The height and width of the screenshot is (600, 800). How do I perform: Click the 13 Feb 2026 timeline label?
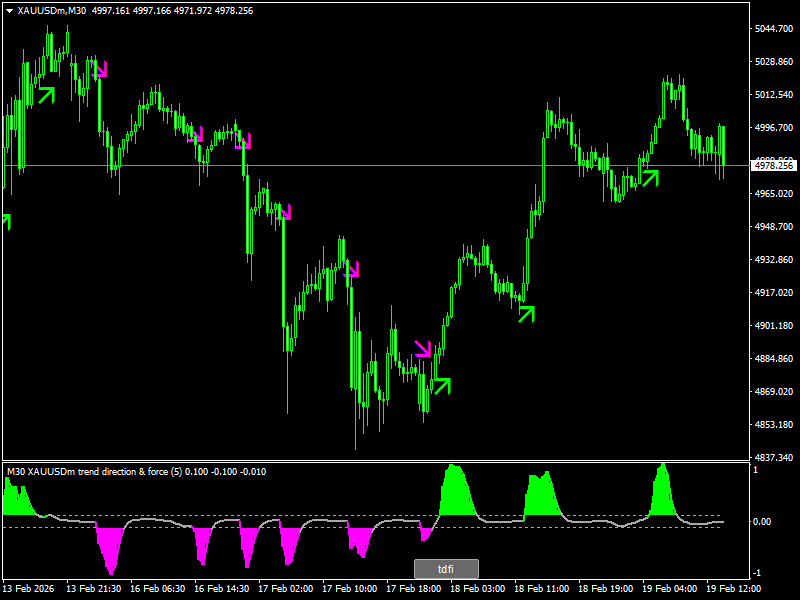pyautogui.click(x=28, y=585)
